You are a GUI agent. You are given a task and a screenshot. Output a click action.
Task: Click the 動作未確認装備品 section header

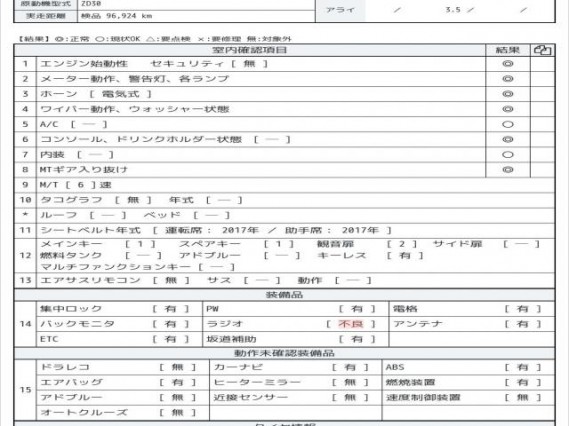tap(284, 353)
